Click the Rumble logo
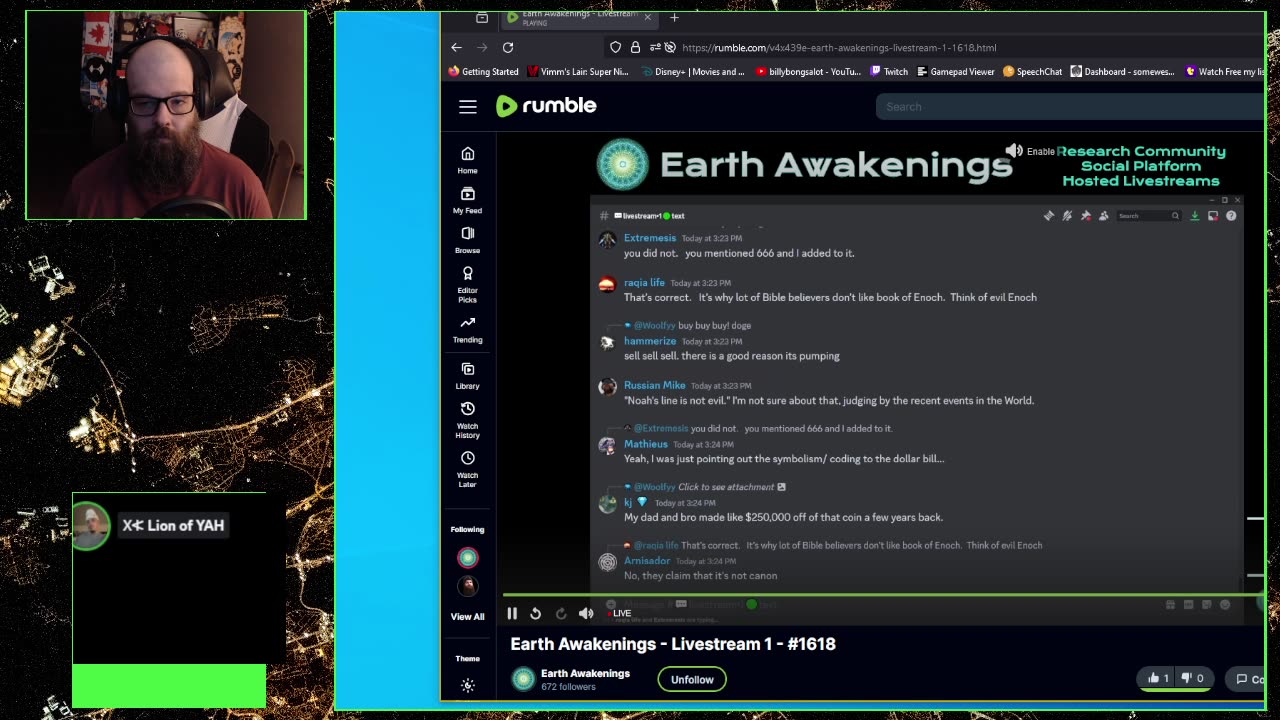 click(546, 106)
